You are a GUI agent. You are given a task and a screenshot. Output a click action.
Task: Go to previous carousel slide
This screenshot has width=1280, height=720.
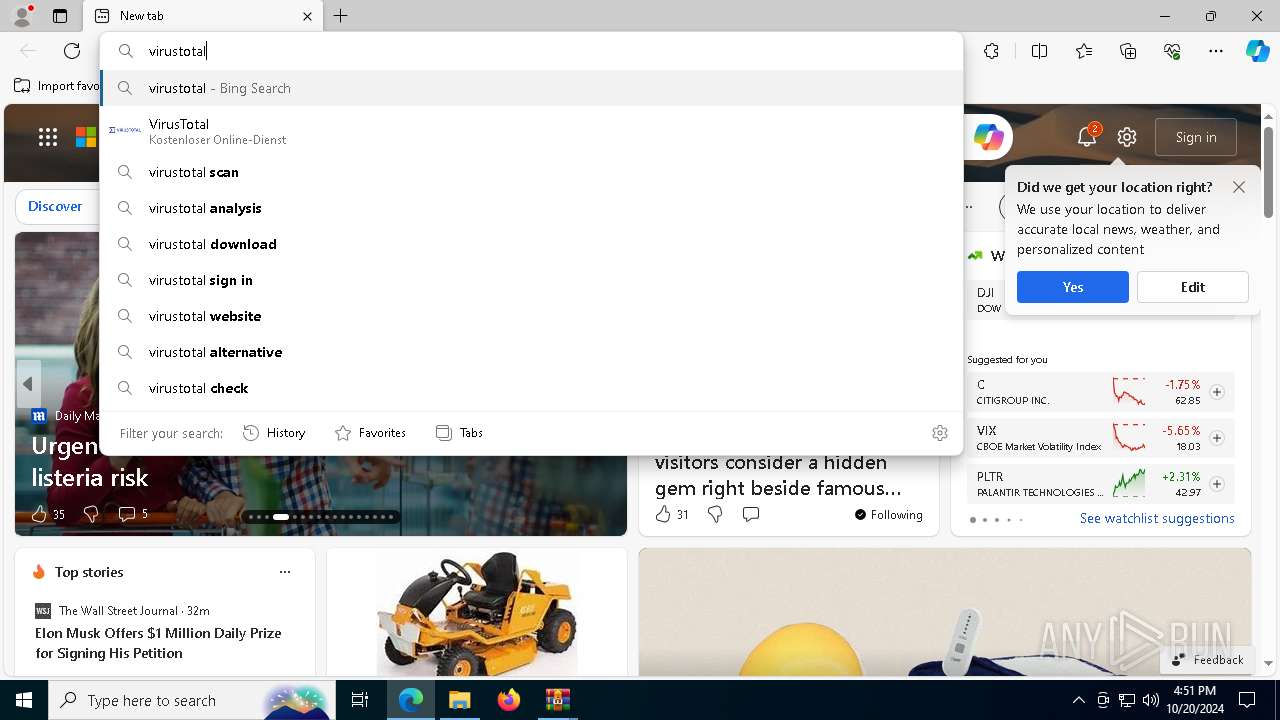[x=28, y=384]
